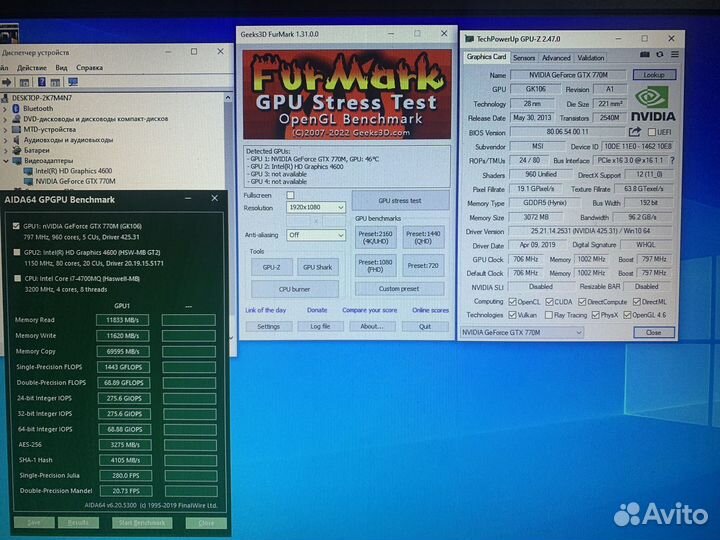Click the Single-Precision FLOPS 1443 GFLOPS value
Image resolution: width=720 pixels, height=540 pixels.
pyautogui.click(x=124, y=367)
